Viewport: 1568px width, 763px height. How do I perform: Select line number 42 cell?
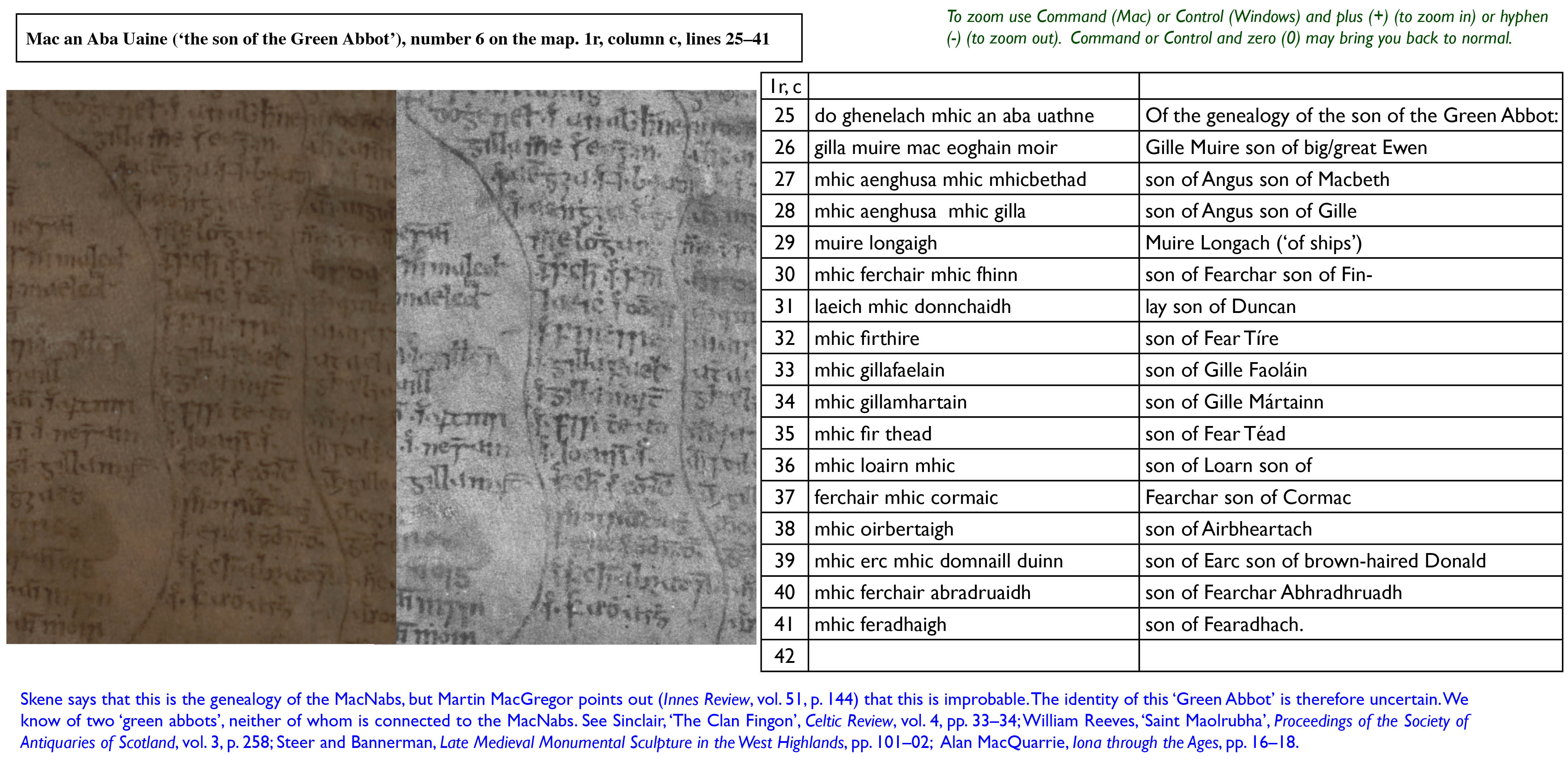[785, 656]
